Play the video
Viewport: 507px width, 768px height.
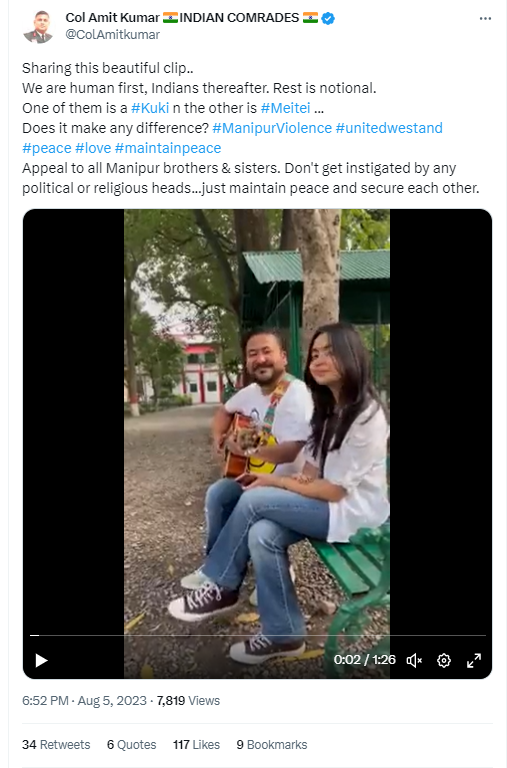coord(41,660)
